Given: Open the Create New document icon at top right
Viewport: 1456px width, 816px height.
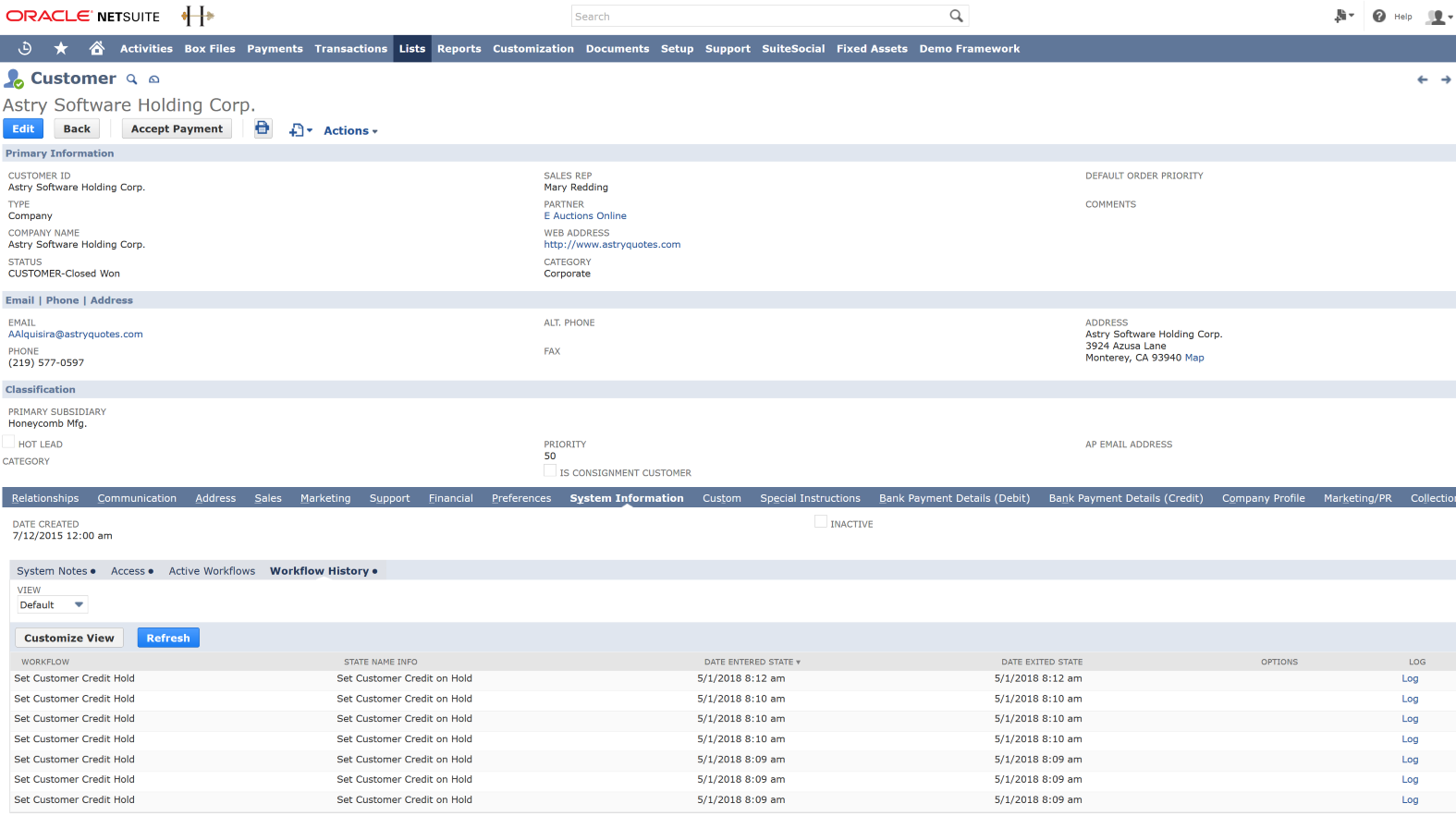Looking at the screenshot, I should (x=1343, y=16).
